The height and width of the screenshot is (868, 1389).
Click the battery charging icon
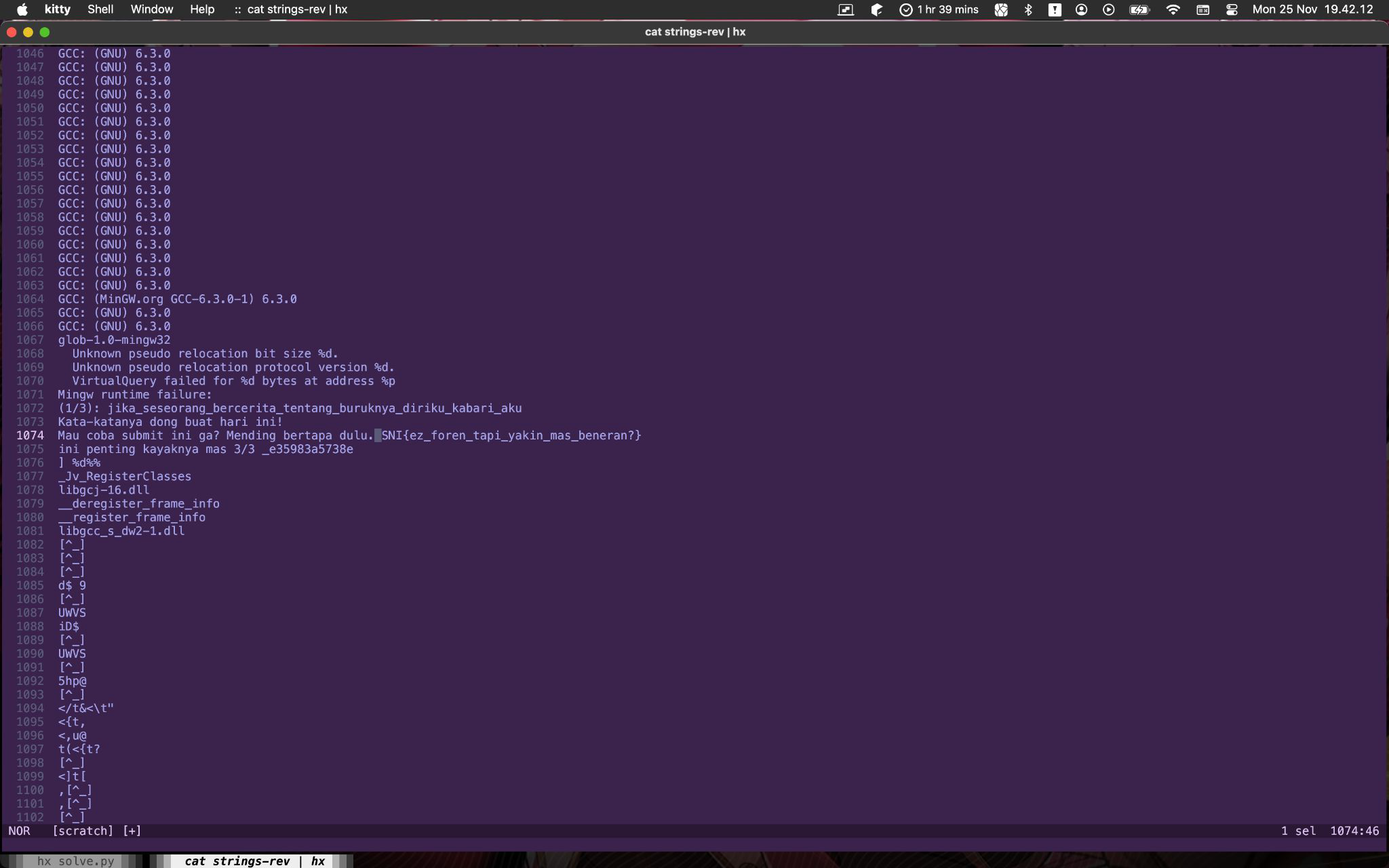coord(1139,9)
